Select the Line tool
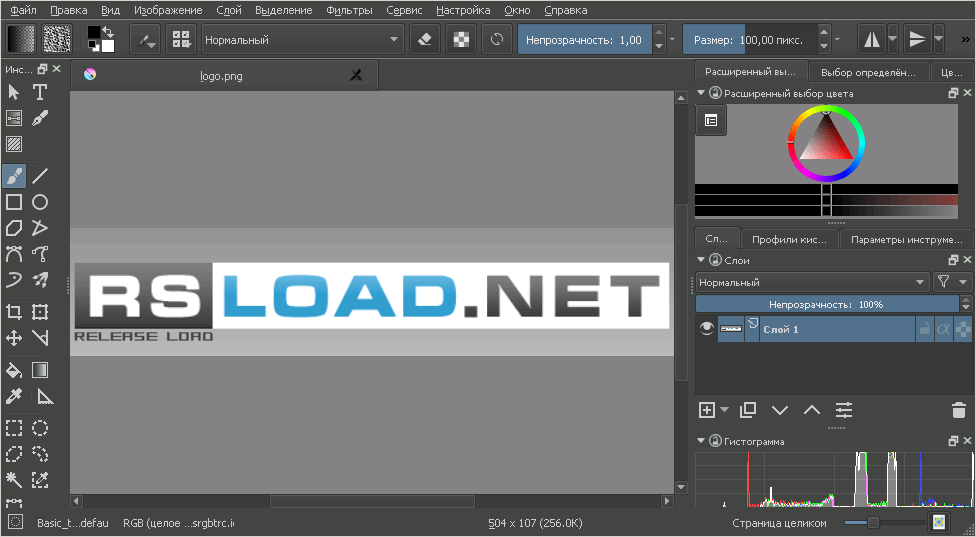The width and height of the screenshot is (976, 537). point(40,176)
